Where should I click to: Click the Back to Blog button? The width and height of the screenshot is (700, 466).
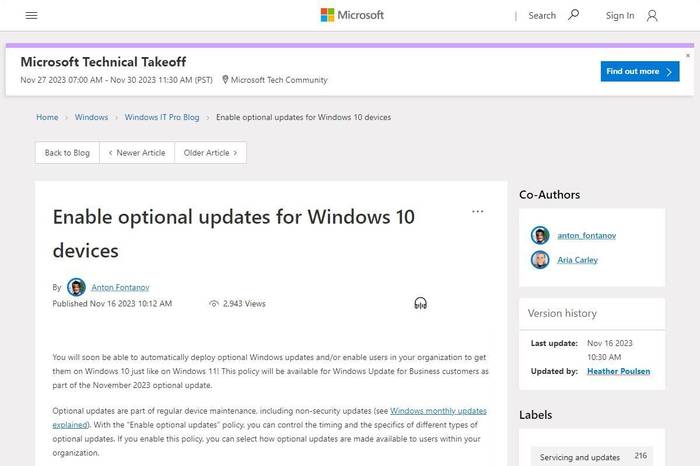click(67, 153)
